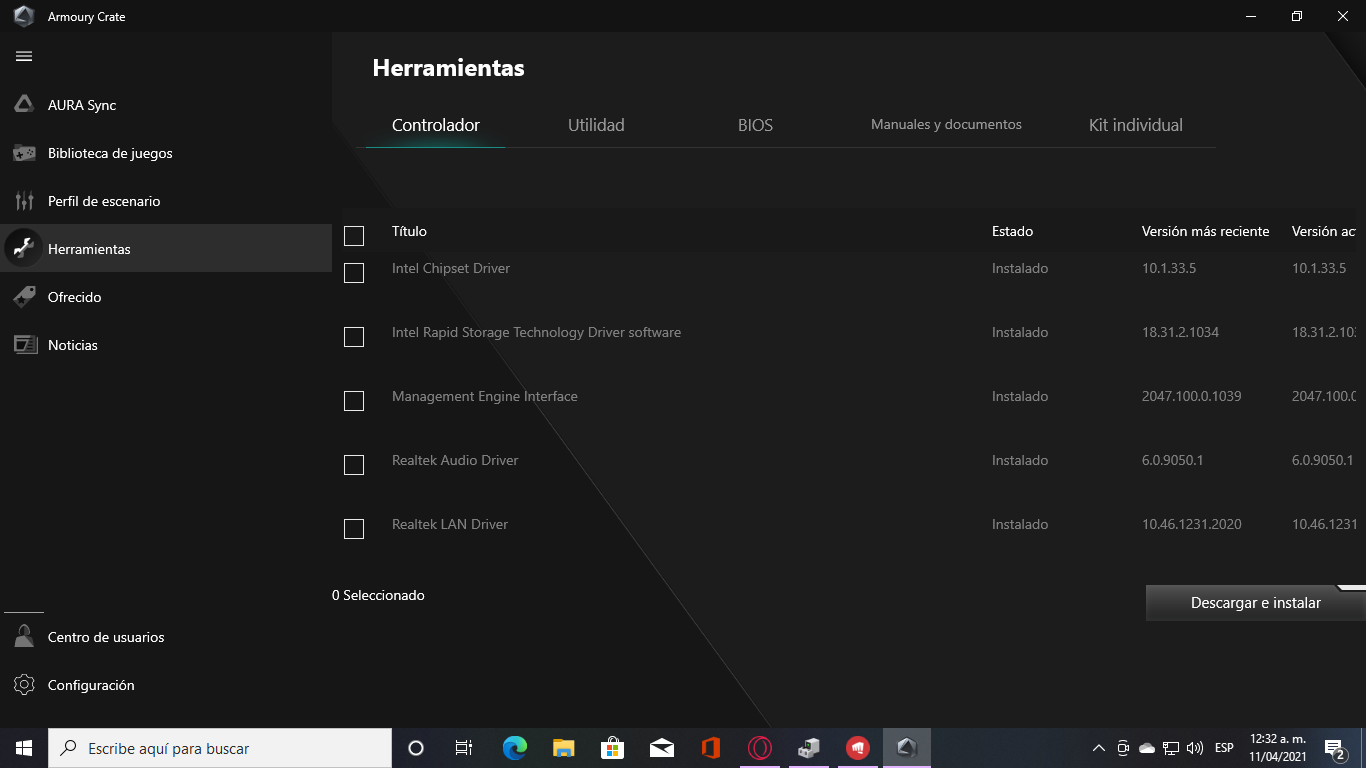Open File Explorer from taskbar
This screenshot has width=1366, height=768.
click(x=563, y=748)
